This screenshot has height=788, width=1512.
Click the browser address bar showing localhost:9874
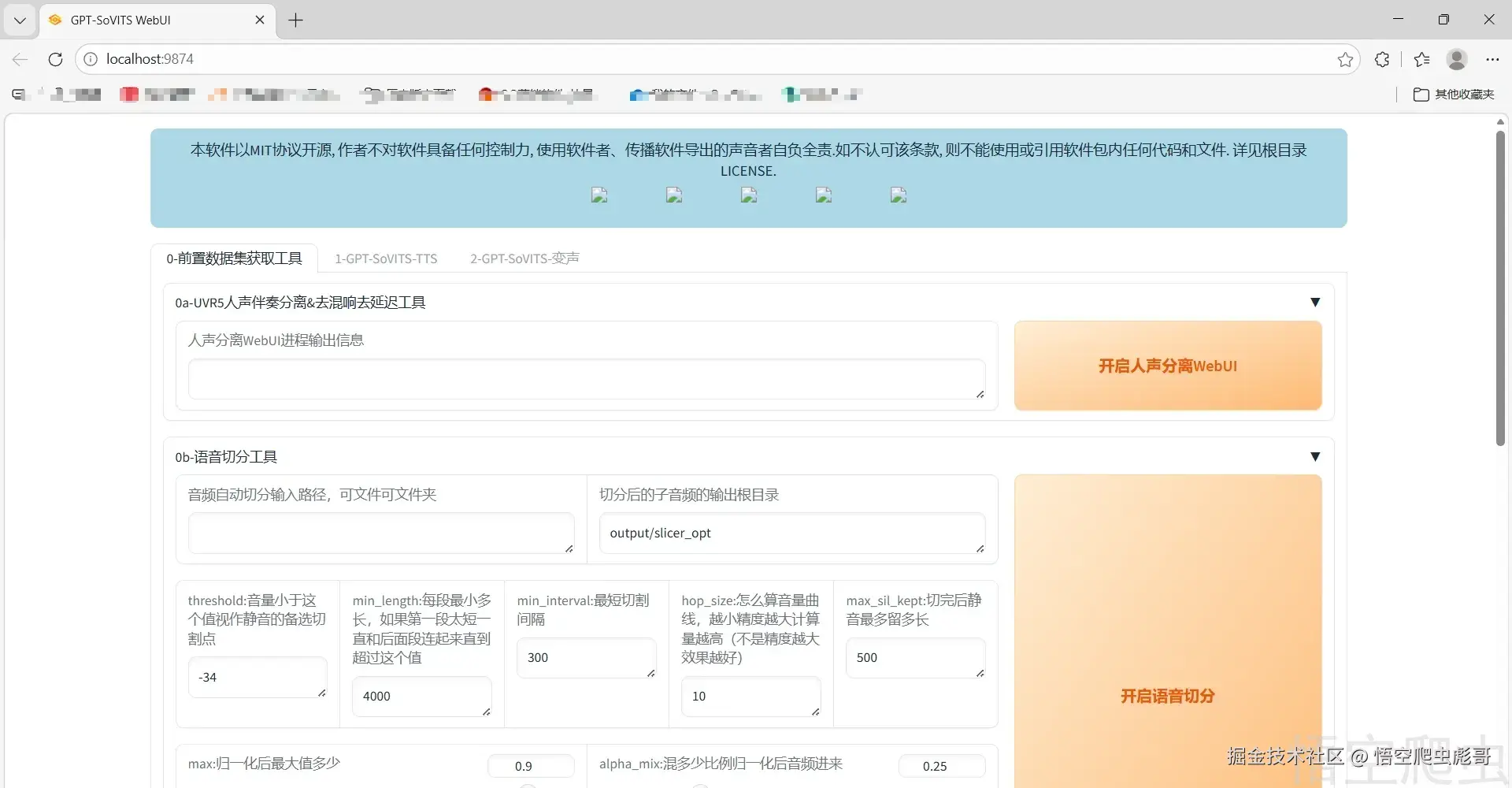[x=717, y=59]
